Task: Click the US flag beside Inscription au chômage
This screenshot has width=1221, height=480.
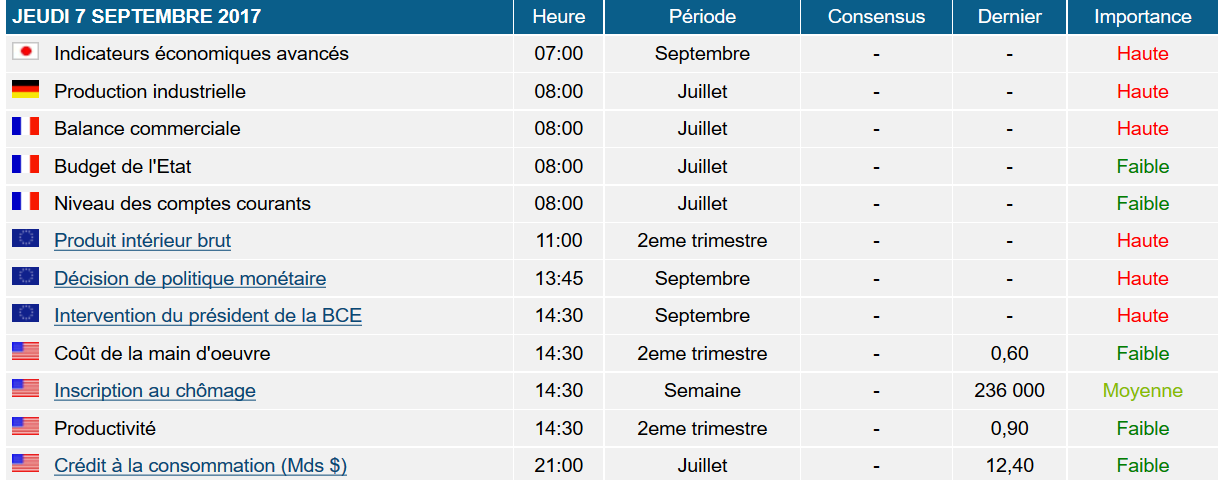Action: pos(25,389)
